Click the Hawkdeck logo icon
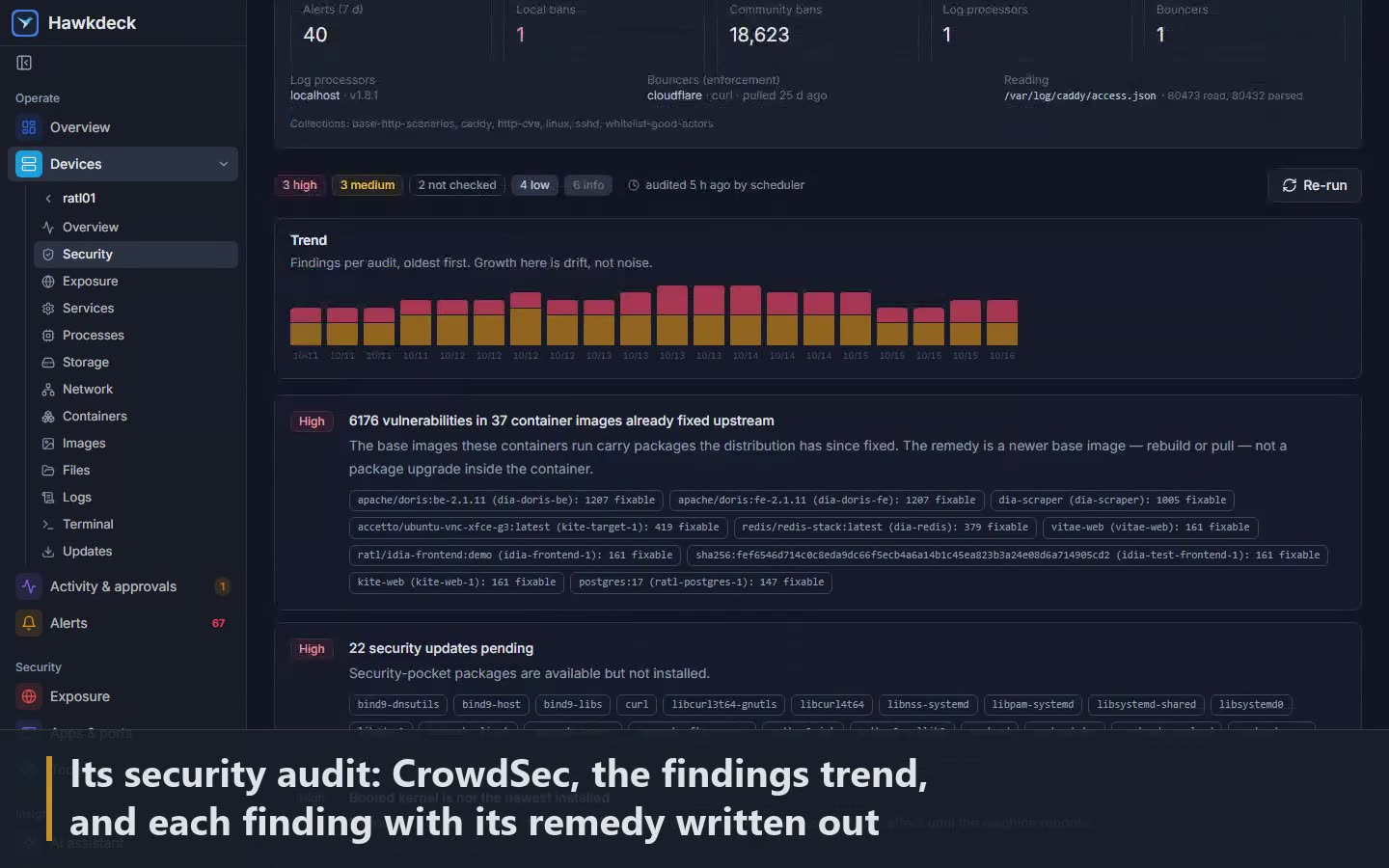Viewport: 1389px width, 868px height. click(x=25, y=23)
